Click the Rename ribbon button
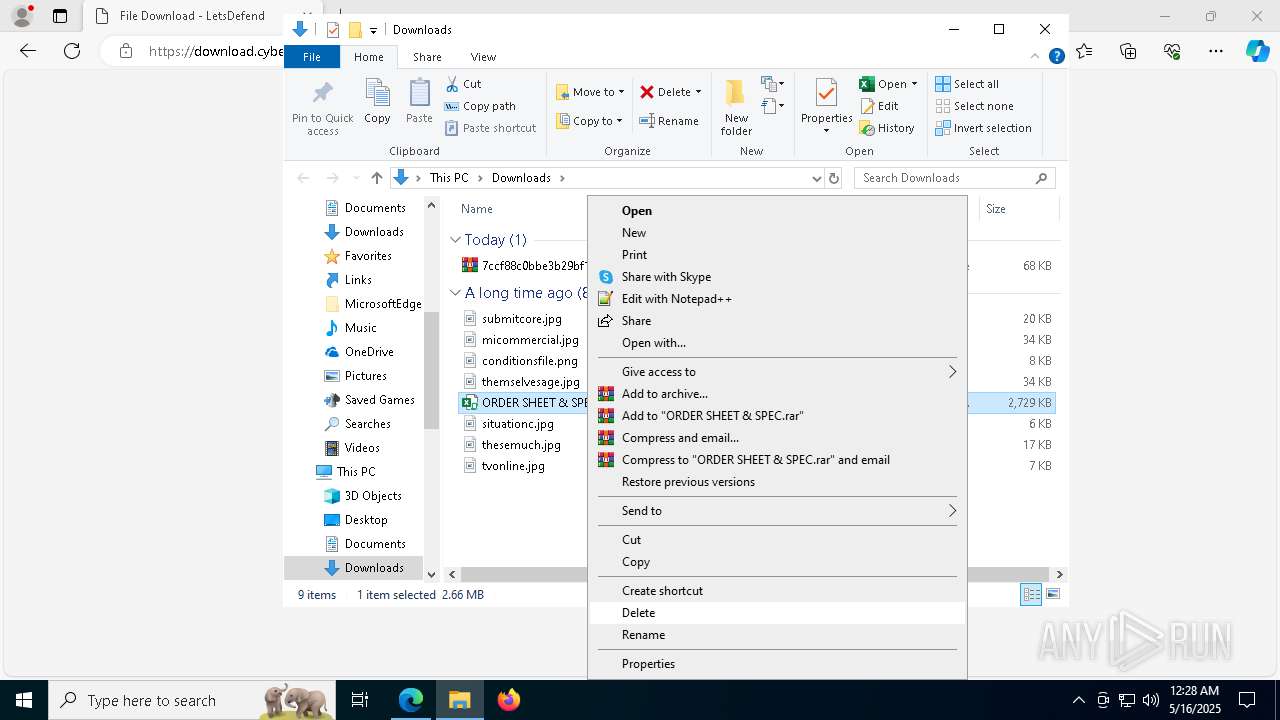 coord(669,121)
